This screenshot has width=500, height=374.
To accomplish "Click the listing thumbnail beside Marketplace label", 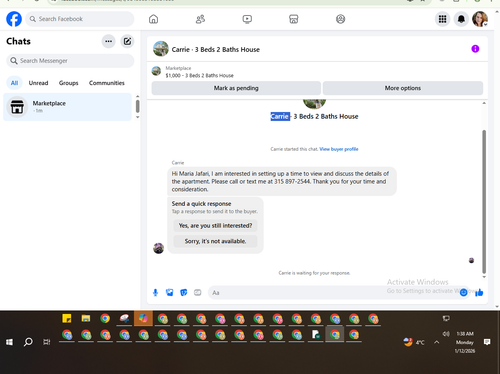I will coord(156,71).
